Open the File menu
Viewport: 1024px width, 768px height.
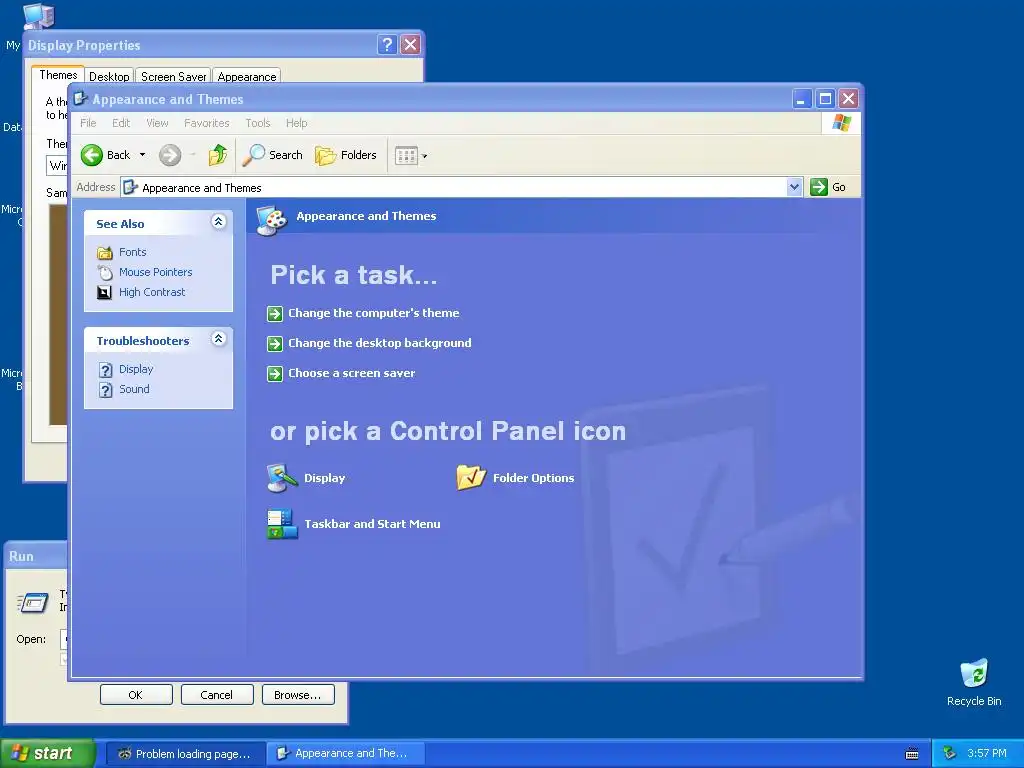click(88, 123)
